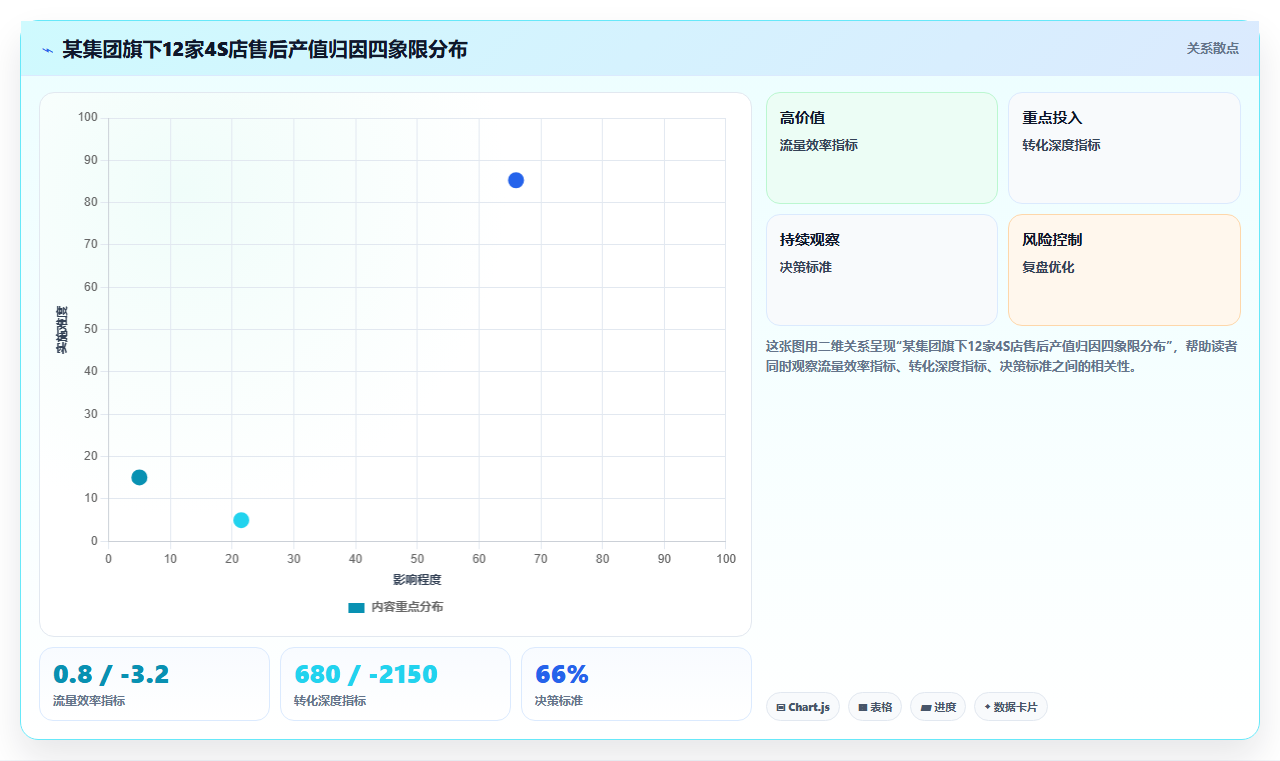Click the 表格 tag chip

[875, 707]
